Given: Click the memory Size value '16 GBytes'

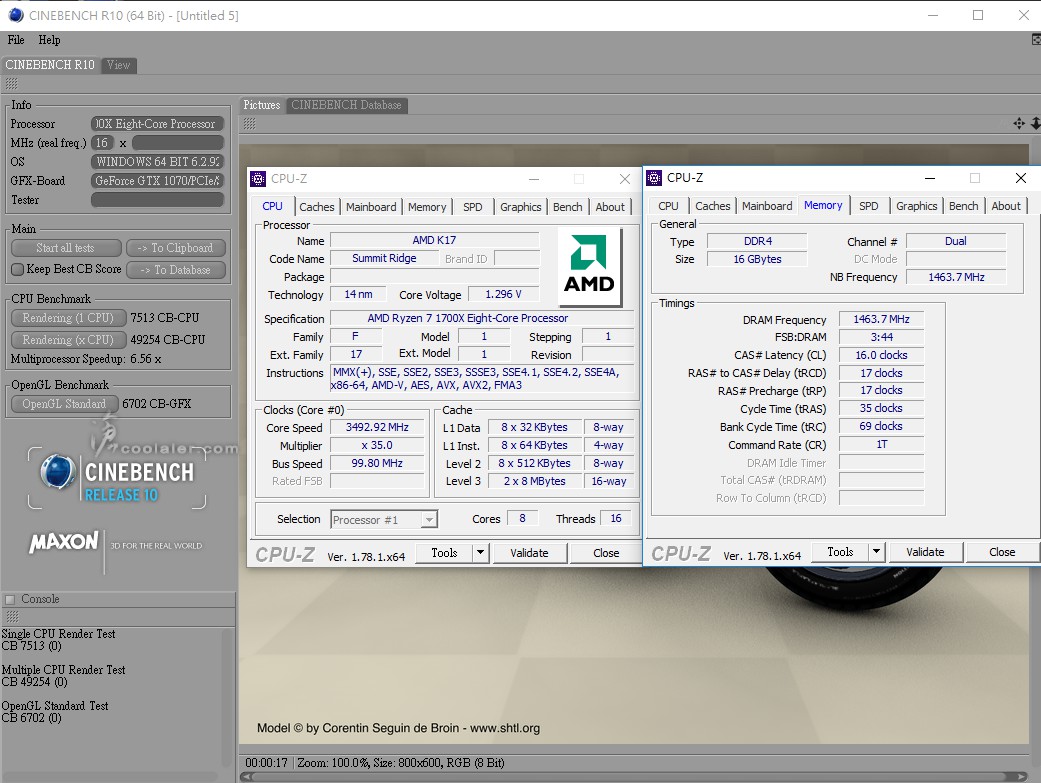Looking at the screenshot, I should (x=758, y=259).
